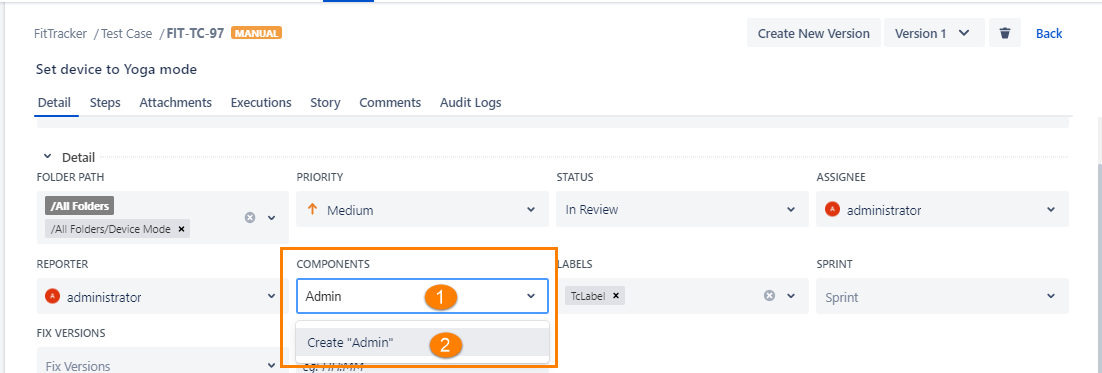Open the Reporter dropdown chevron

pyautogui.click(x=272, y=296)
